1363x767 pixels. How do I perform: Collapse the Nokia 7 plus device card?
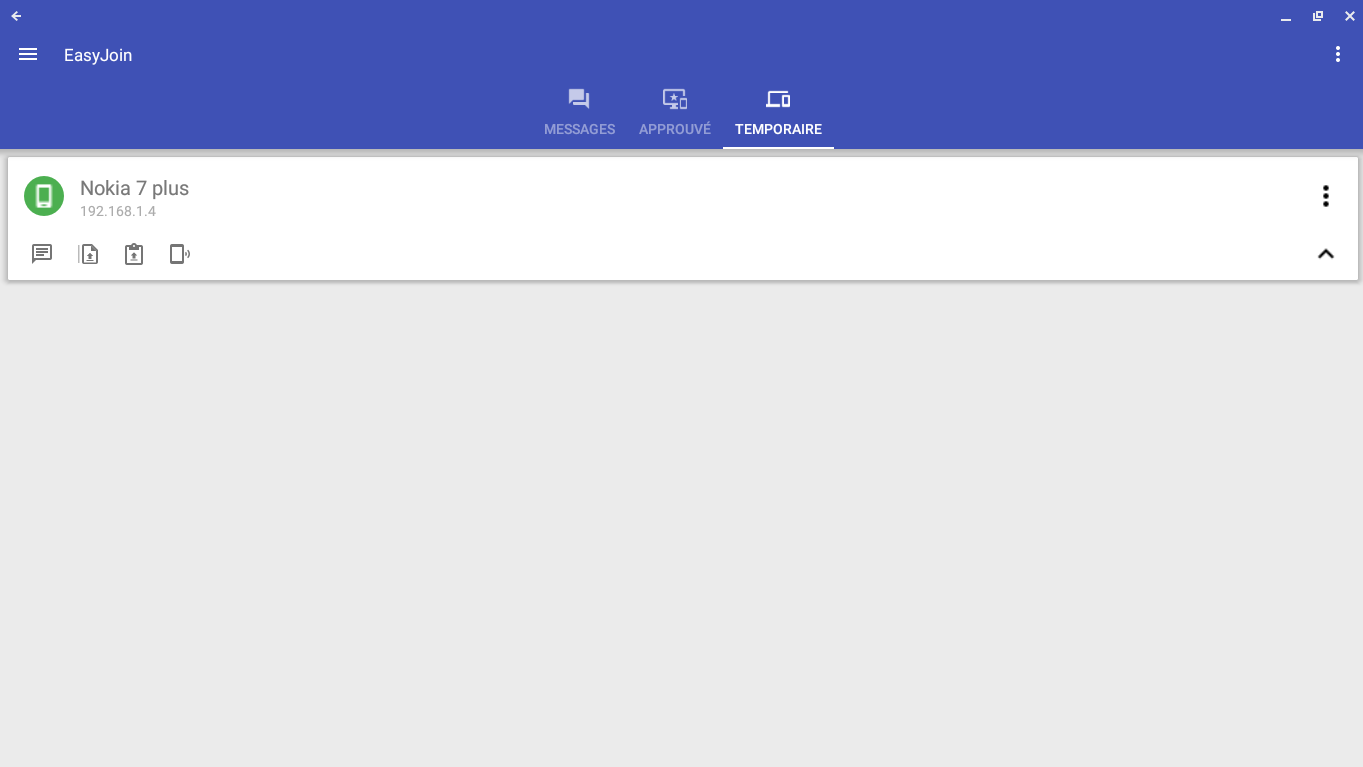[x=1326, y=254]
